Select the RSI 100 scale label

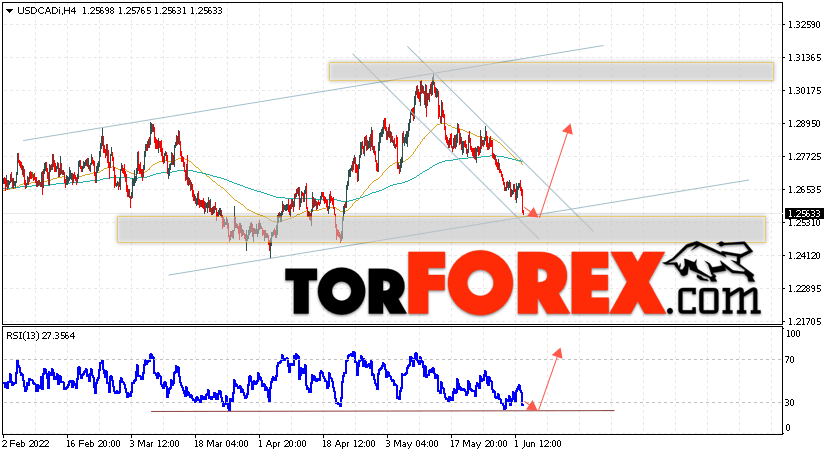coord(793,334)
